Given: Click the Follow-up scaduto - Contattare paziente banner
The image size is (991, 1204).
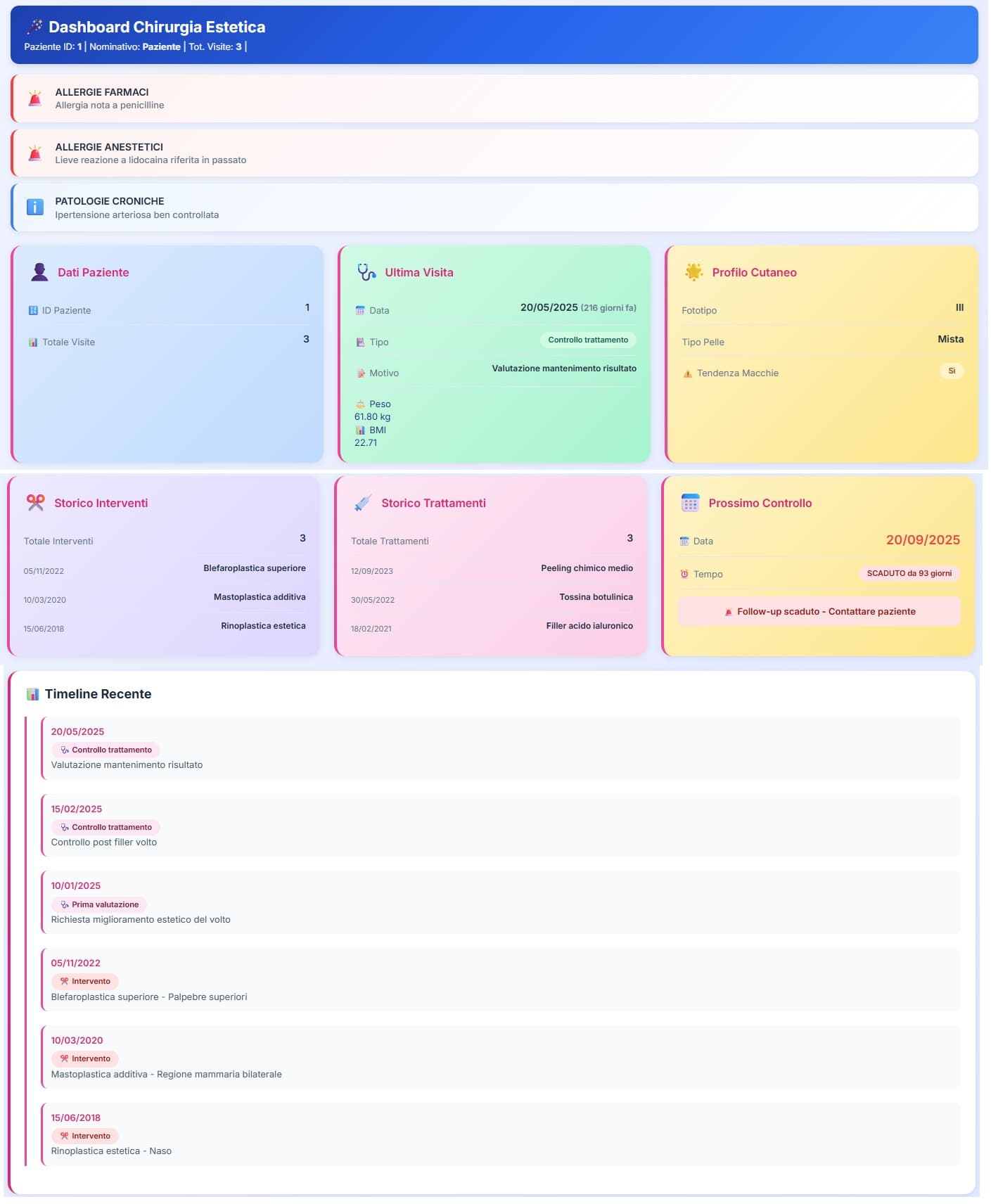Looking at the screenshot, I should click(819, 612).
